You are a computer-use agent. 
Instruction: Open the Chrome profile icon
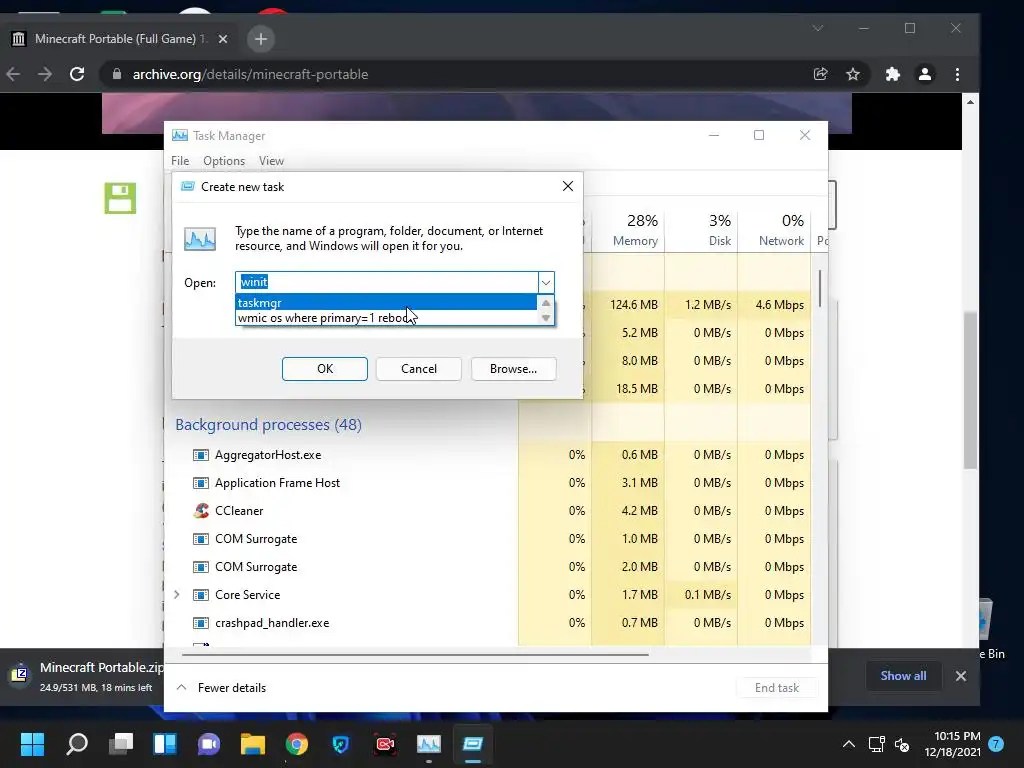click(x=925, y=74)
